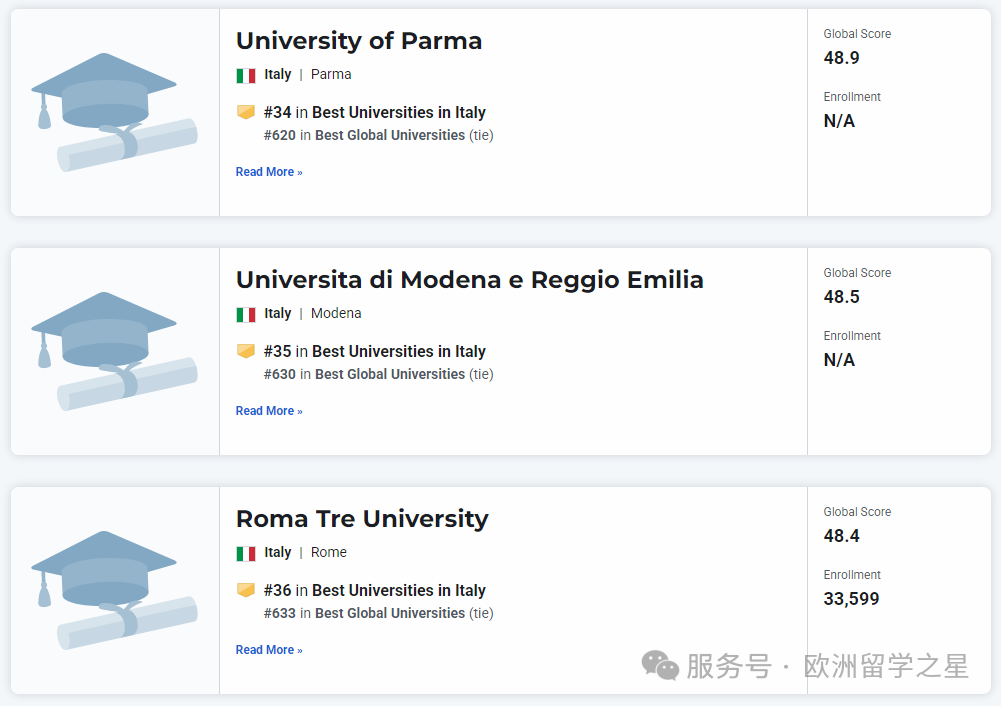Click the Modena e Reggio Emilia graduation cap image

[x=114, y=351]
